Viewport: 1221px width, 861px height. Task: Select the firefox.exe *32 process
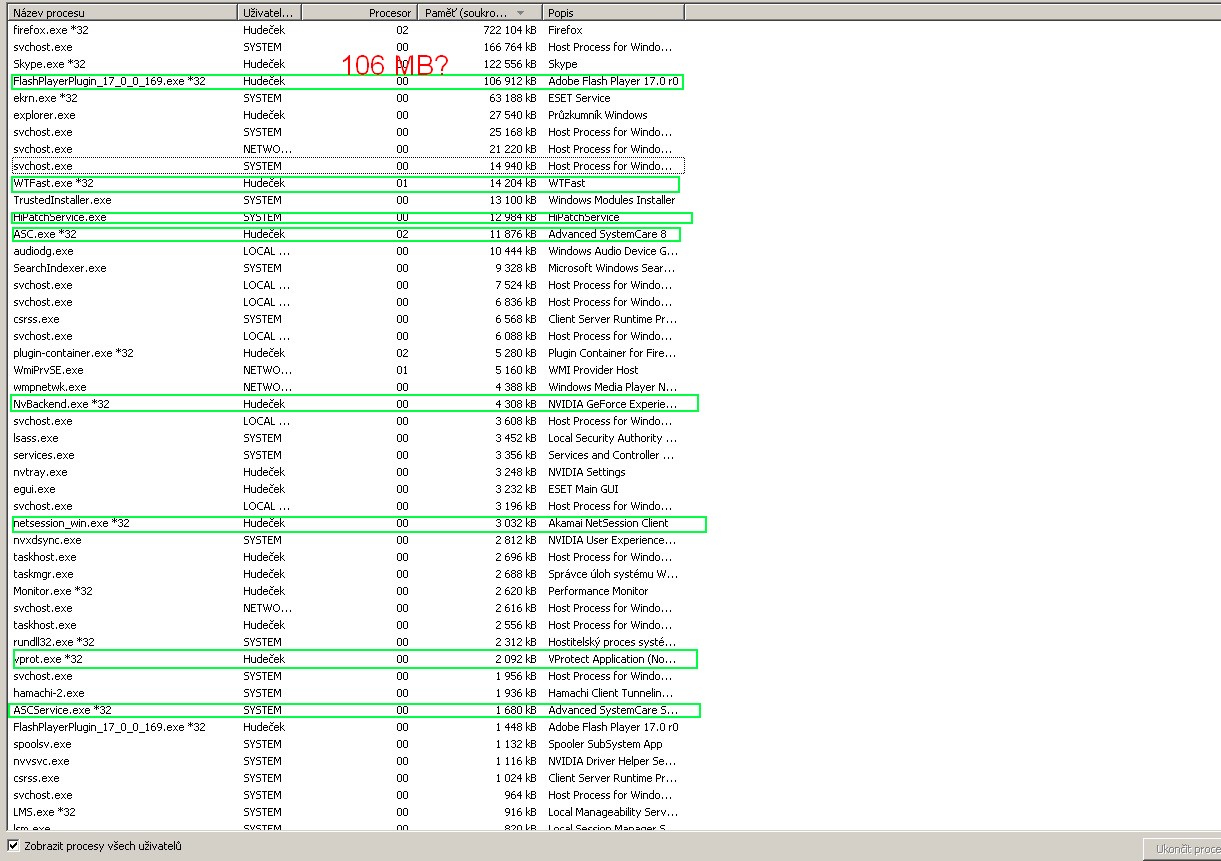click(x=347, y=30)
